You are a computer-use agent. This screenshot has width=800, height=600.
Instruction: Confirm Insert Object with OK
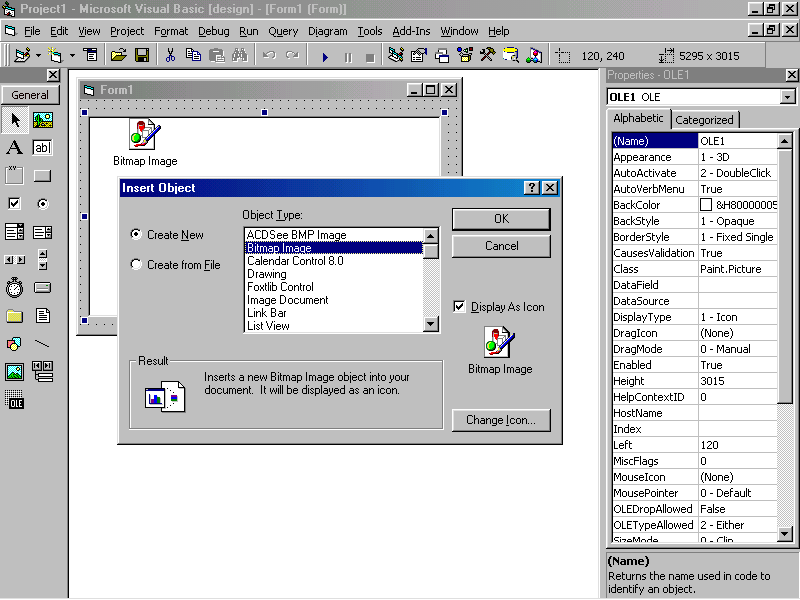[501, 219]
